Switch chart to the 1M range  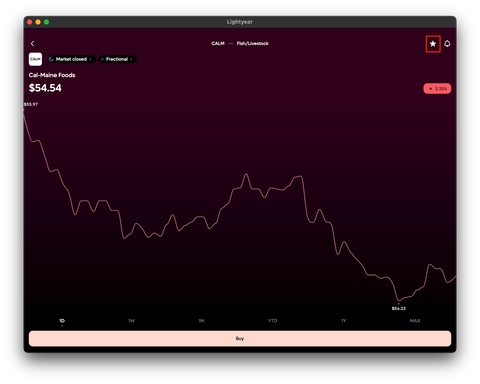coord(201,321)
